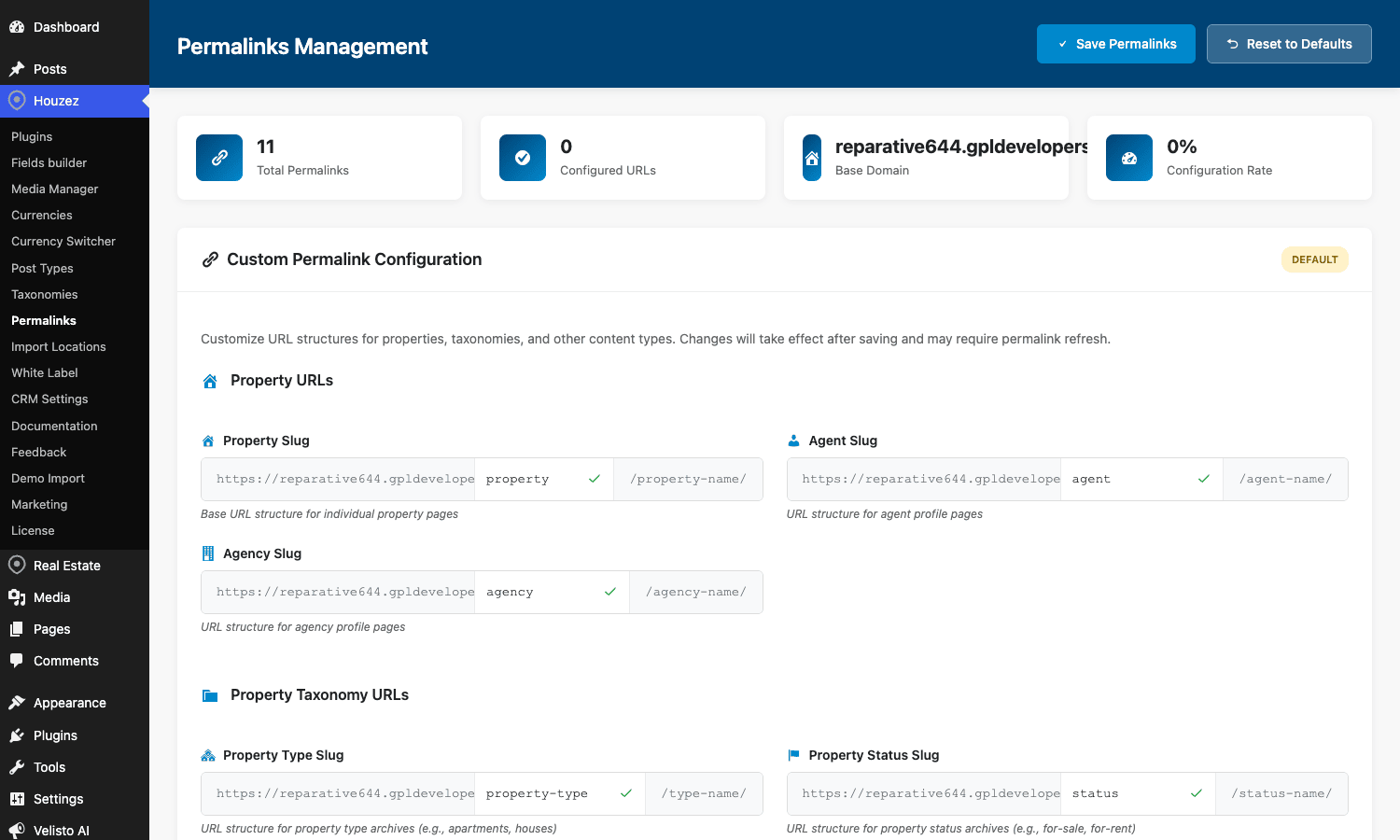Image resolution: width=1400 pixels, height=840 pixels.
Task: Click the /property-name/ suffix text
Action: 688,479
